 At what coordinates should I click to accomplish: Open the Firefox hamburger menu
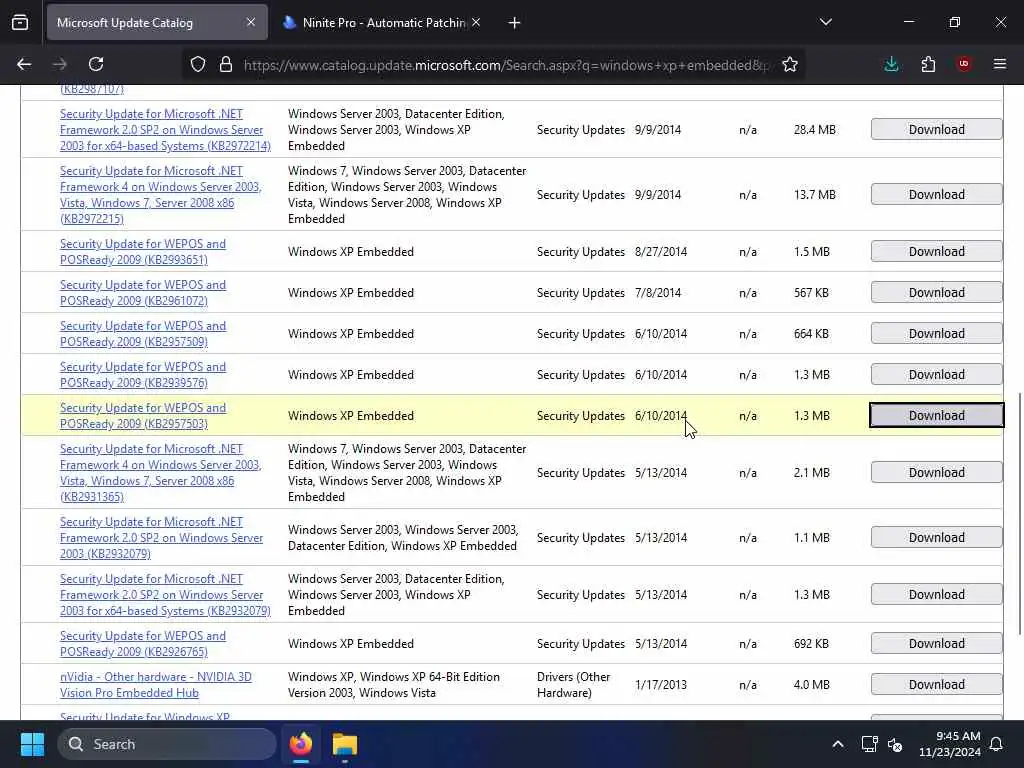(1000, 64)
